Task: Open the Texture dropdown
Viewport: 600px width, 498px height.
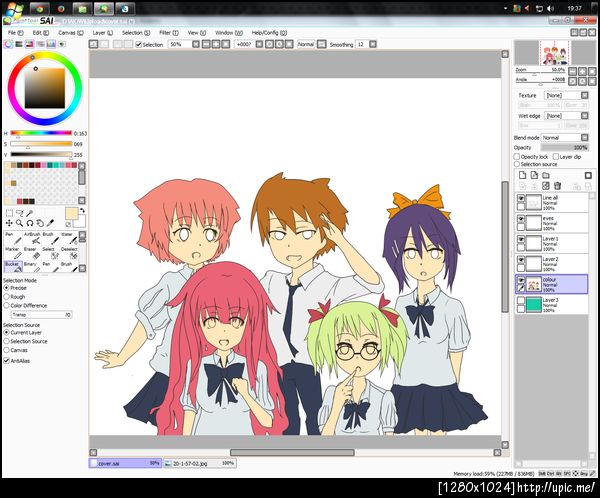Action: [585, 95]
